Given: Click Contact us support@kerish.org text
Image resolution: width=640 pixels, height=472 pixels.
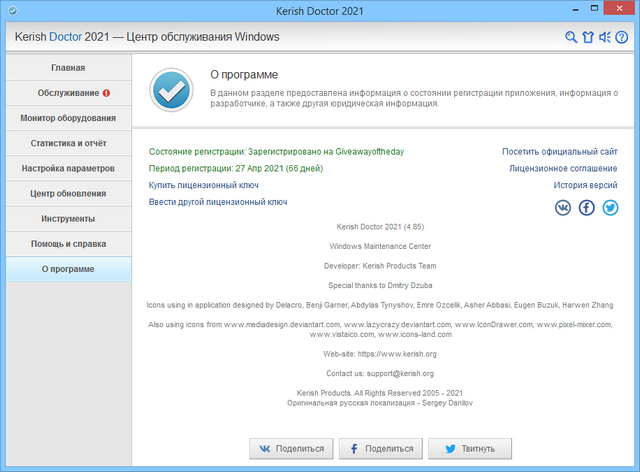Looking at the screenshot, I should tap(380, 374).
